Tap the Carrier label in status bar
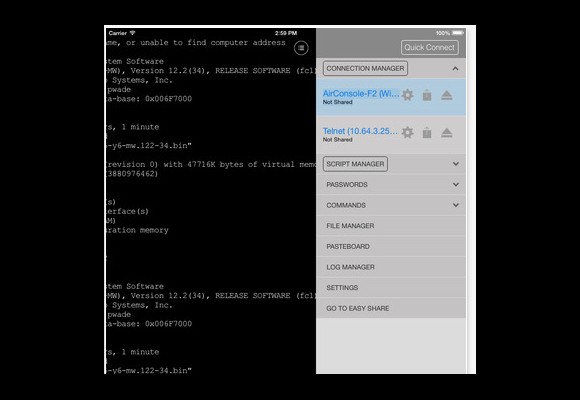 coord(118,33)
